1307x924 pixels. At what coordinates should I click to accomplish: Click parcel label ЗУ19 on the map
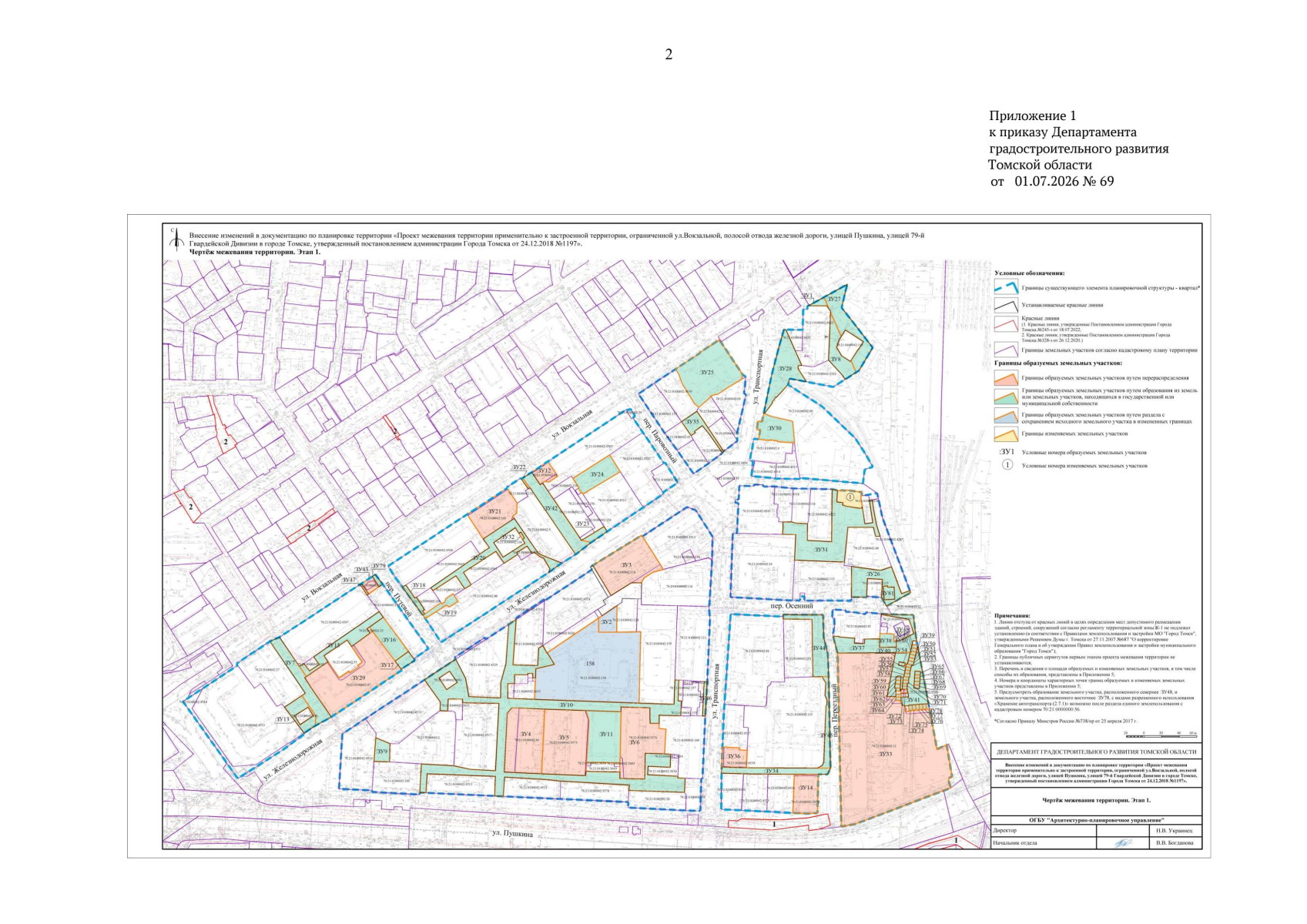(450, 613)
